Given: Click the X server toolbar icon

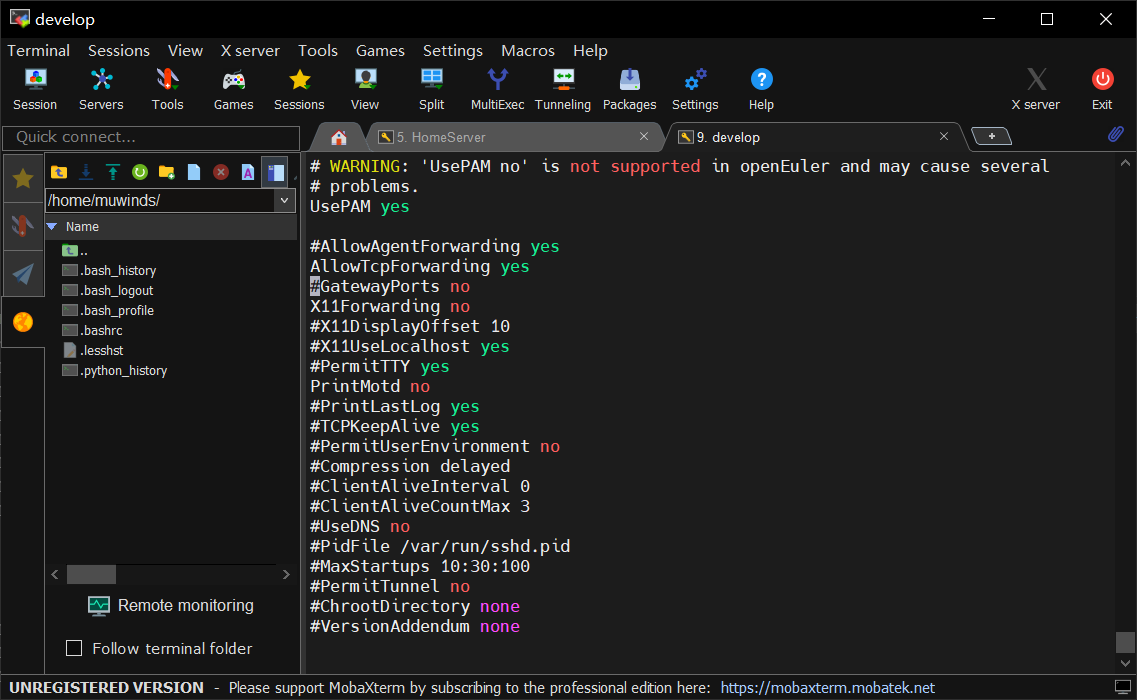Looking at the screenshot, I should [1036, 88].
